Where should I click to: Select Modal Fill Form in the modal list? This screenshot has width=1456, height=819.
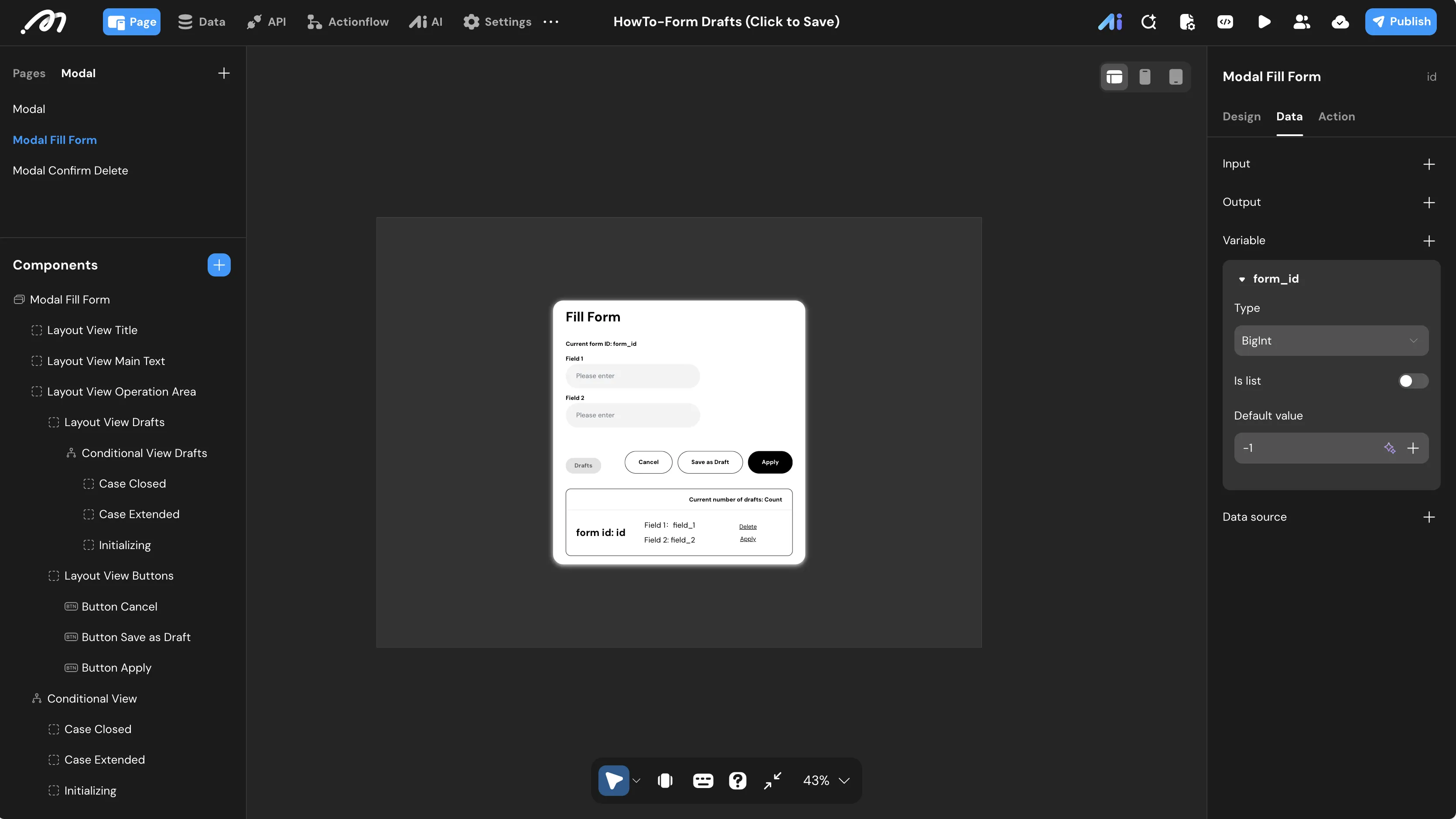(x=55, y=140)
